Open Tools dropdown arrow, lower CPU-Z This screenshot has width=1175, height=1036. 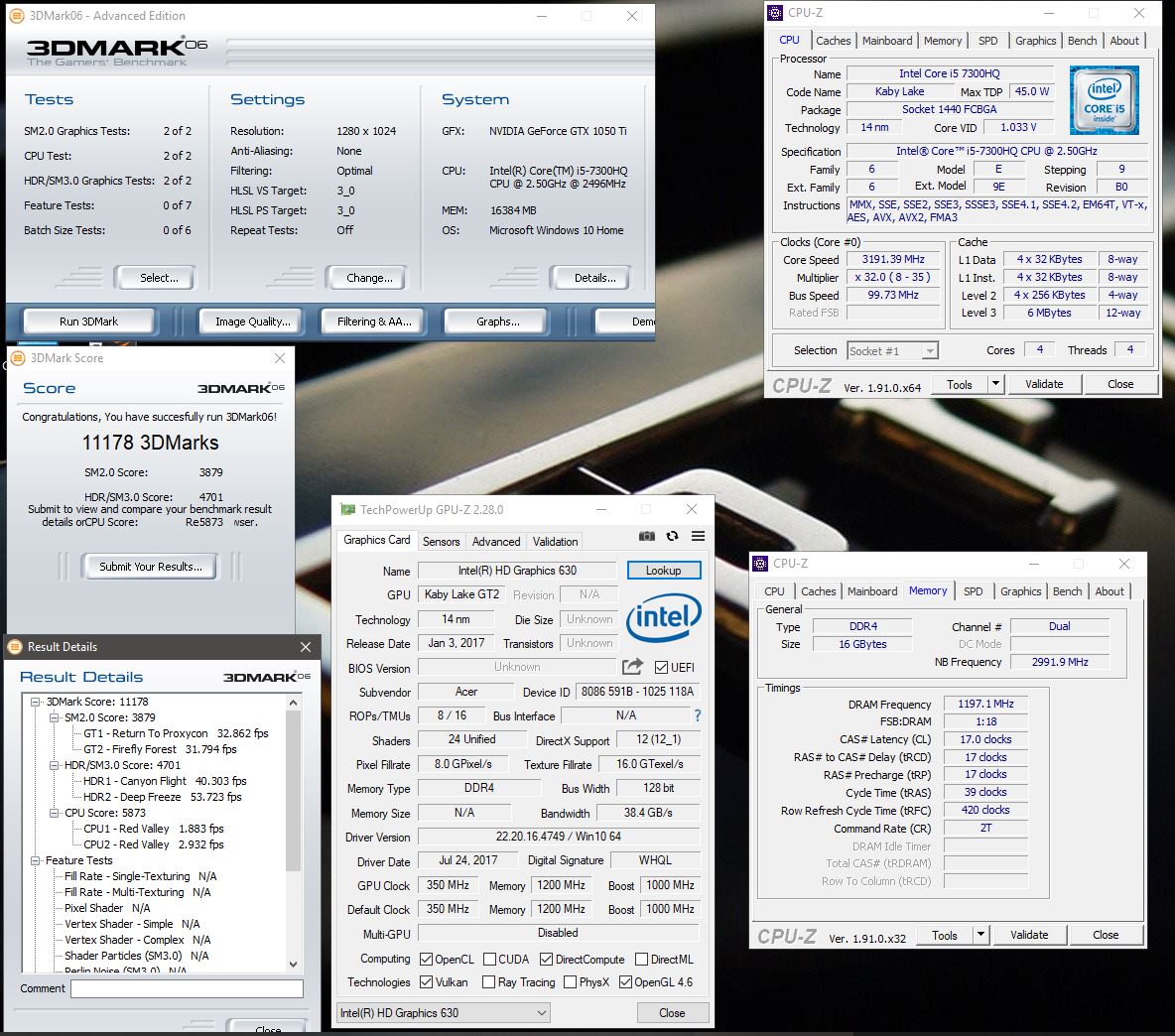pyautogui.click(x=980, y=935)
